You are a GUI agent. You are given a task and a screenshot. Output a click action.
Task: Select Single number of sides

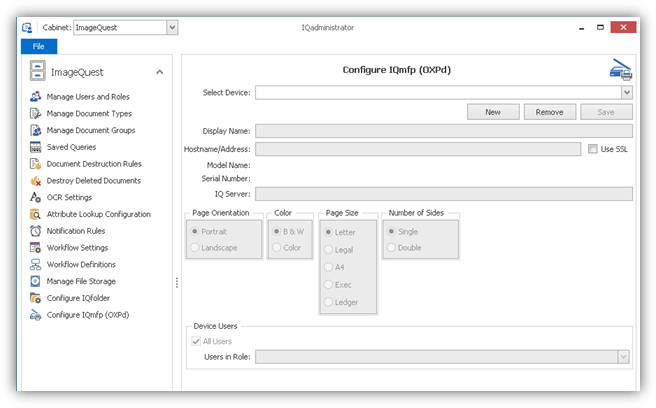coord(391,231)
